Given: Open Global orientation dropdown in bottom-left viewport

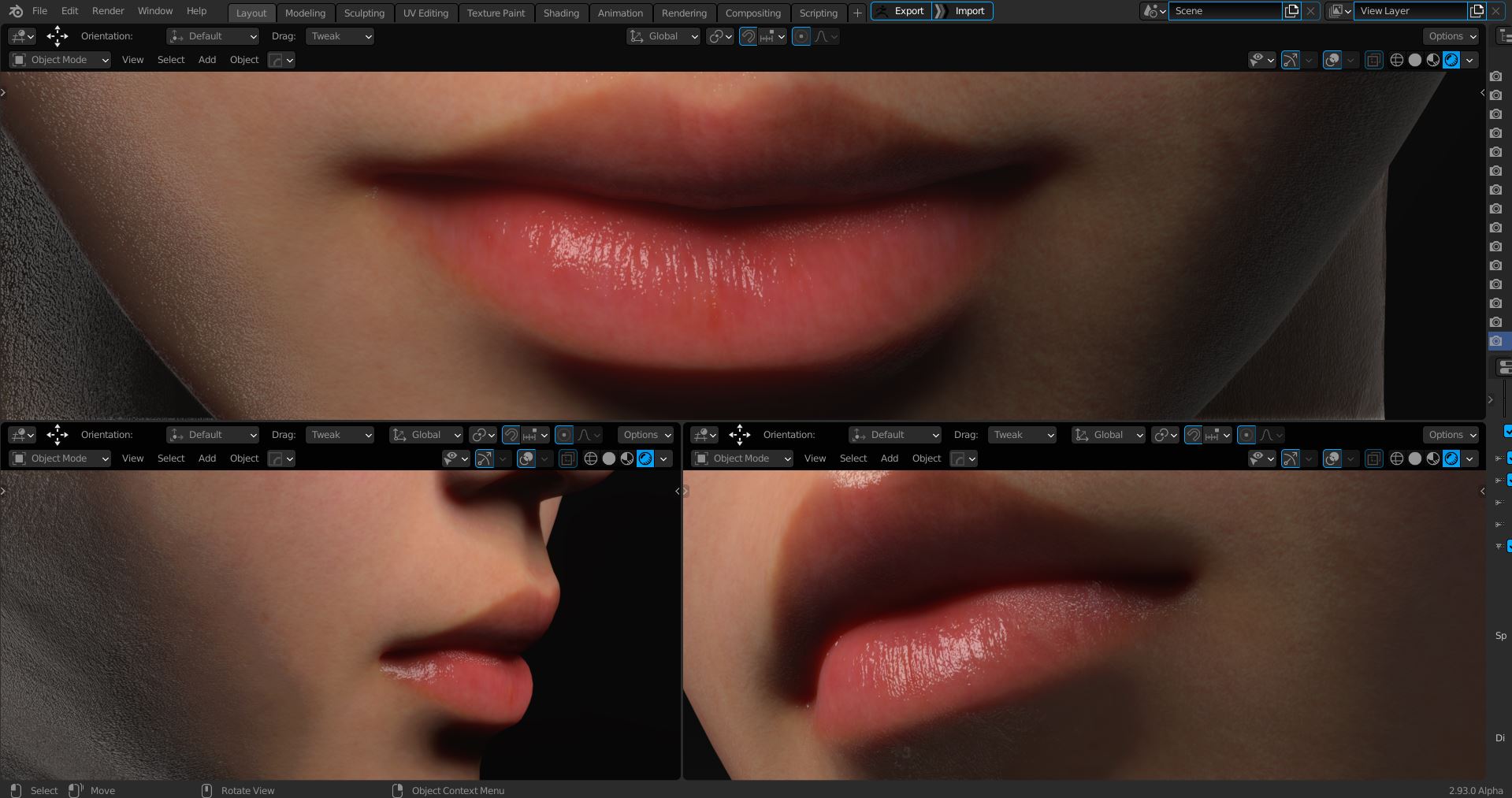Looking at the screenshot, I should pos(426,435).
